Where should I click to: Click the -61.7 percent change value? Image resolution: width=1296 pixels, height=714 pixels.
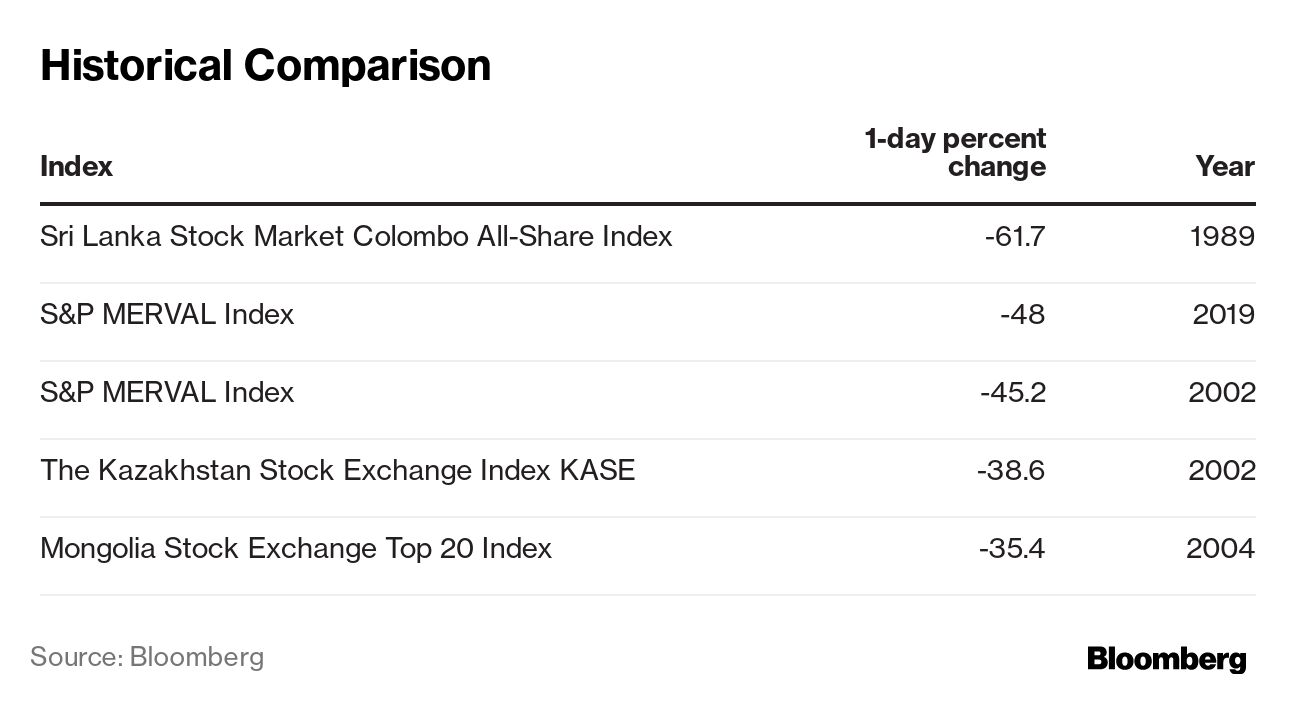(1014, 236)
